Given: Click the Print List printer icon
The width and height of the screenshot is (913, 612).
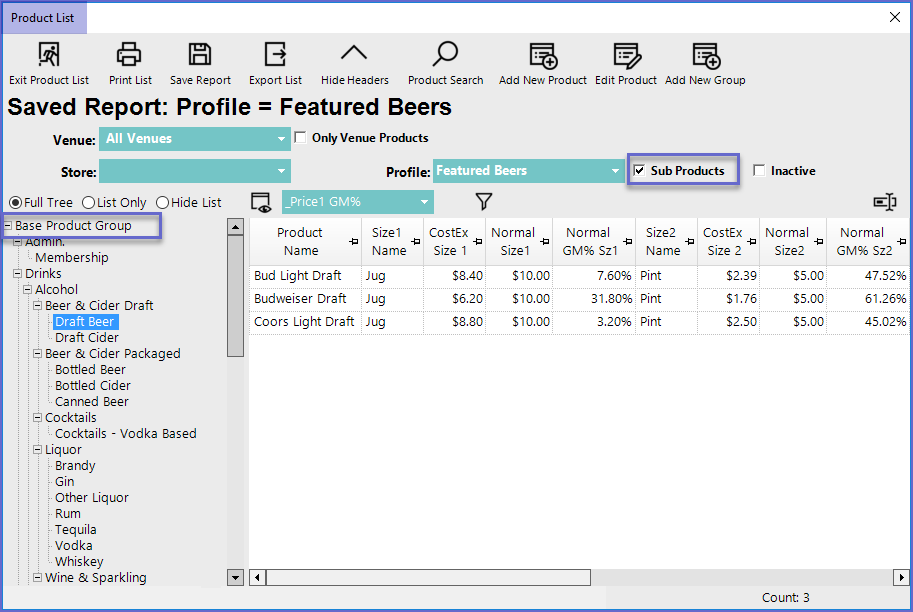Looking at the screenshot, I should (x=130, y=54).
